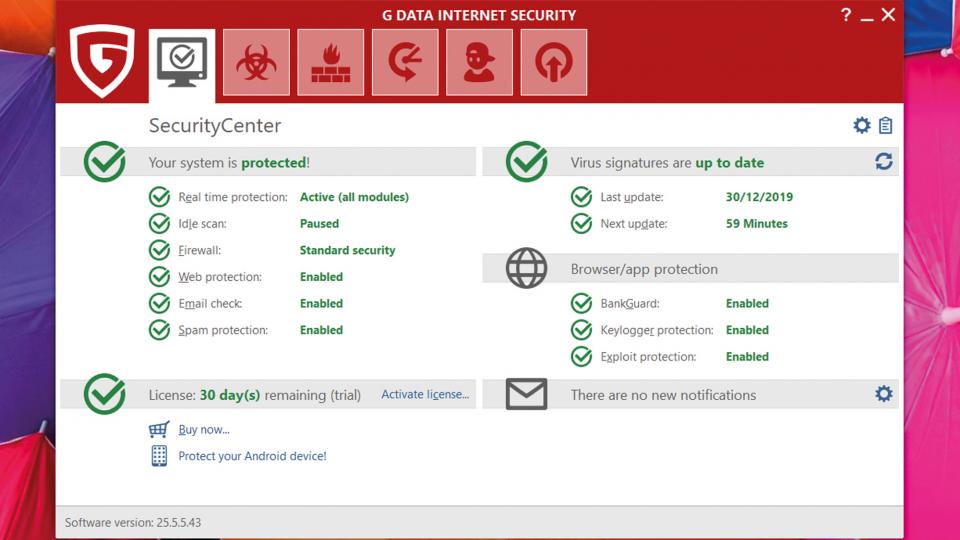The height and width of the screenshot is (540, 960).
Task: Open notification settings gear
Action: [883, 394]
